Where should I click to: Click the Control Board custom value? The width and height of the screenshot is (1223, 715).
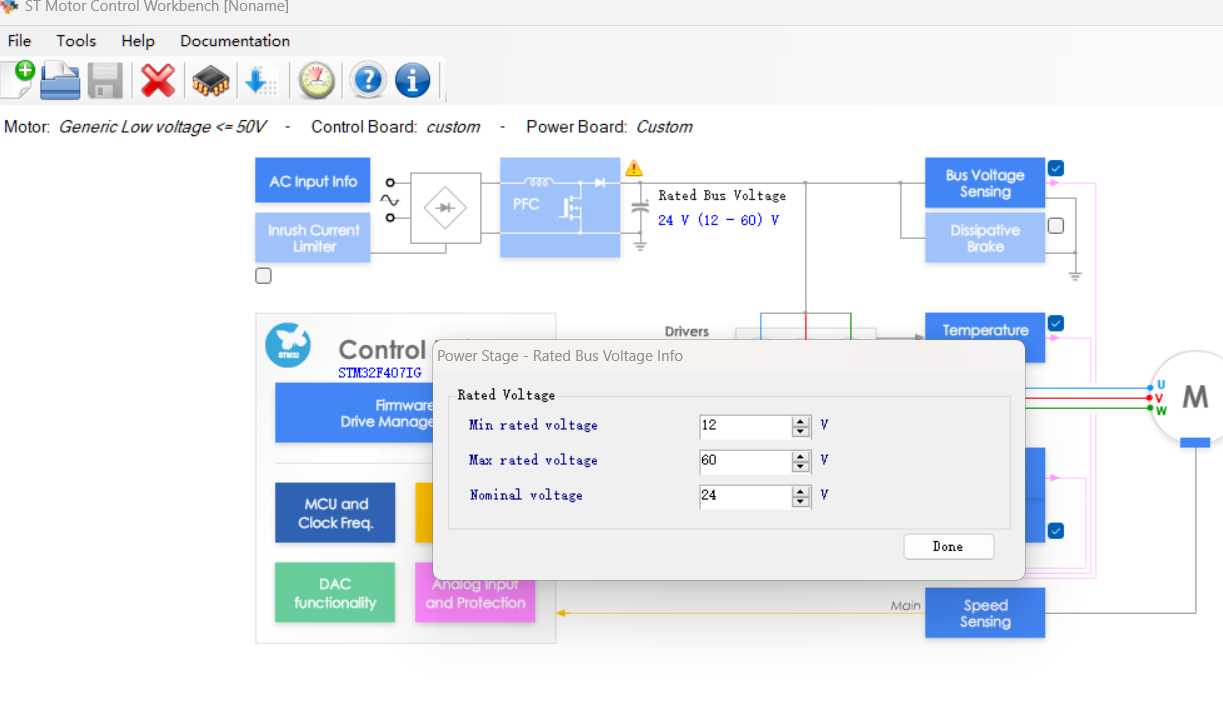click(453, 127)
